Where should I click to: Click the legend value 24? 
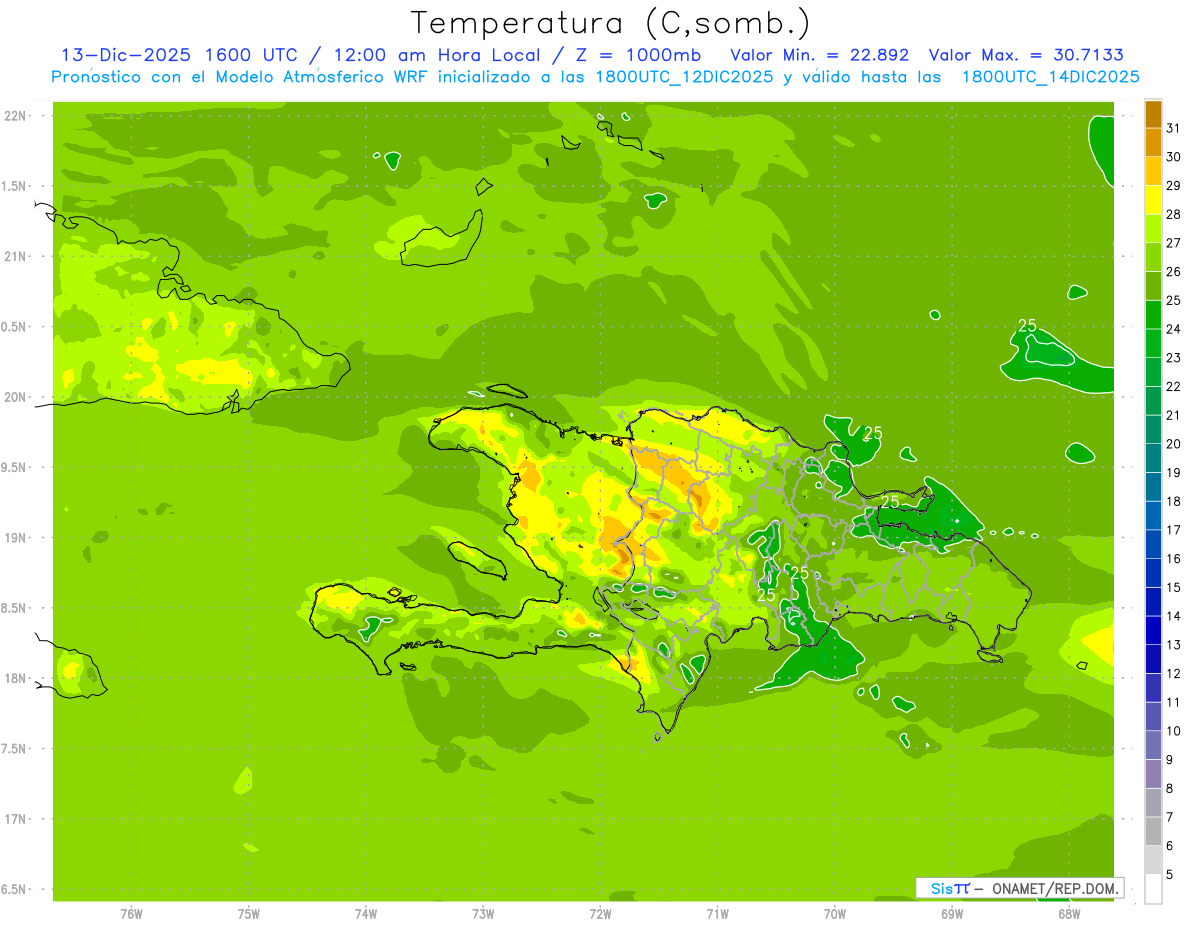(x=1174, y=329)
